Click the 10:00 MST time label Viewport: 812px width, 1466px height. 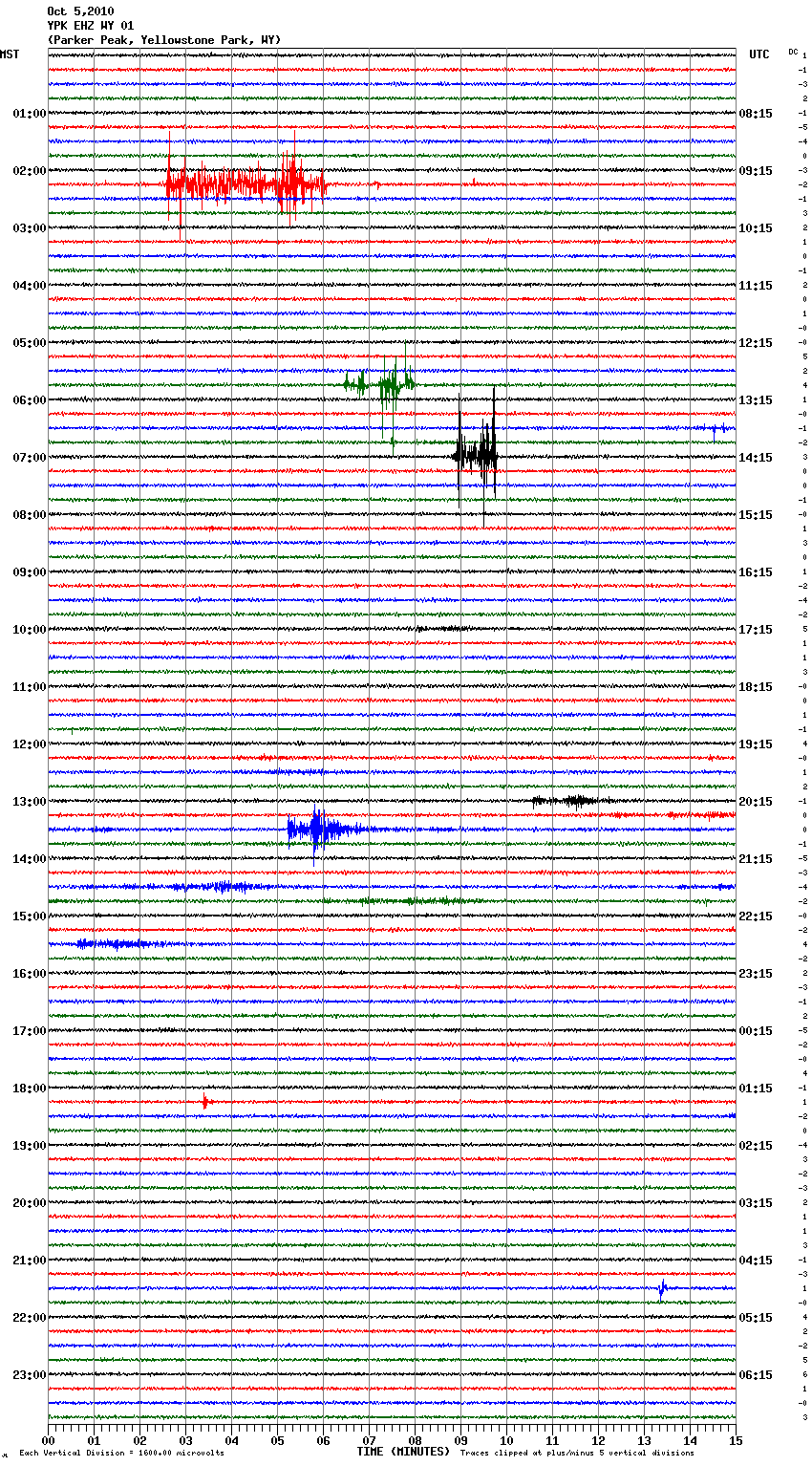(30, 630)
